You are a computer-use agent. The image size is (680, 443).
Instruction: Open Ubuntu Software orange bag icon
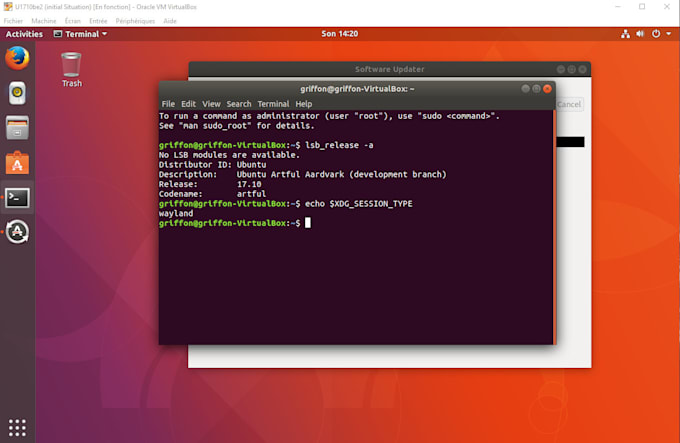point(17,163)
